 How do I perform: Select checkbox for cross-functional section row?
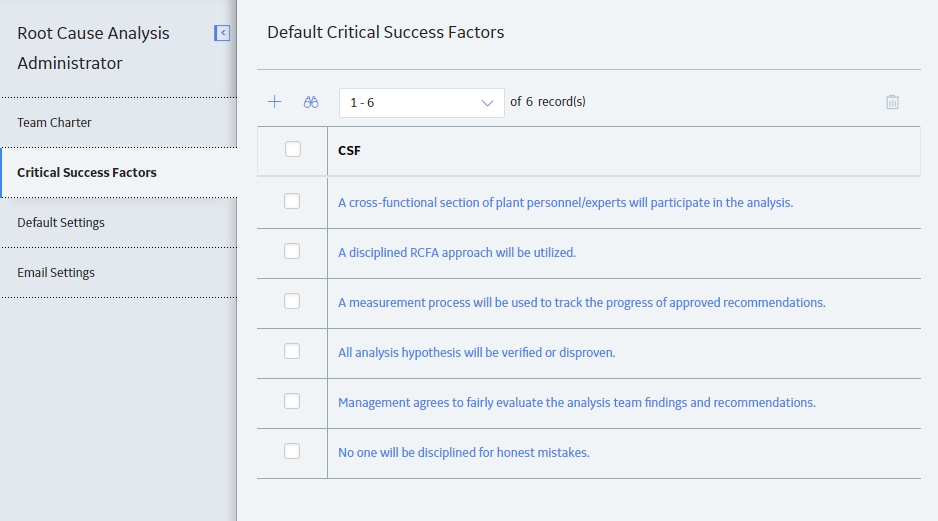pos(292,202)
